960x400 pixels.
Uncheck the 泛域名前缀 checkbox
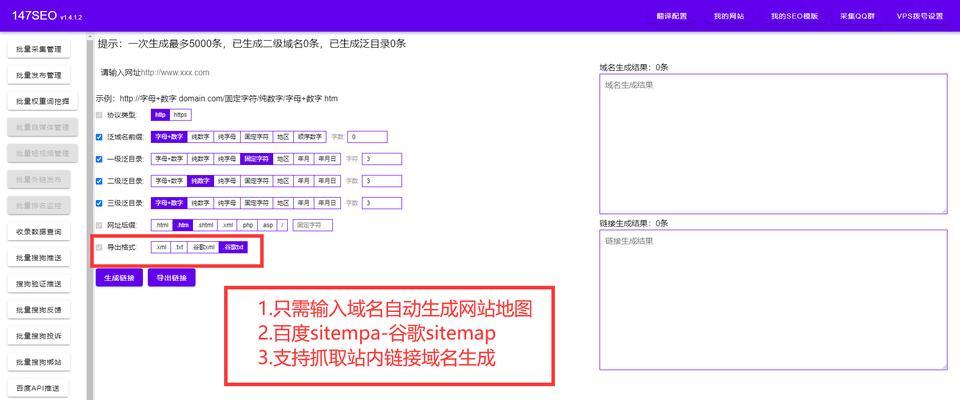point(99,137)
